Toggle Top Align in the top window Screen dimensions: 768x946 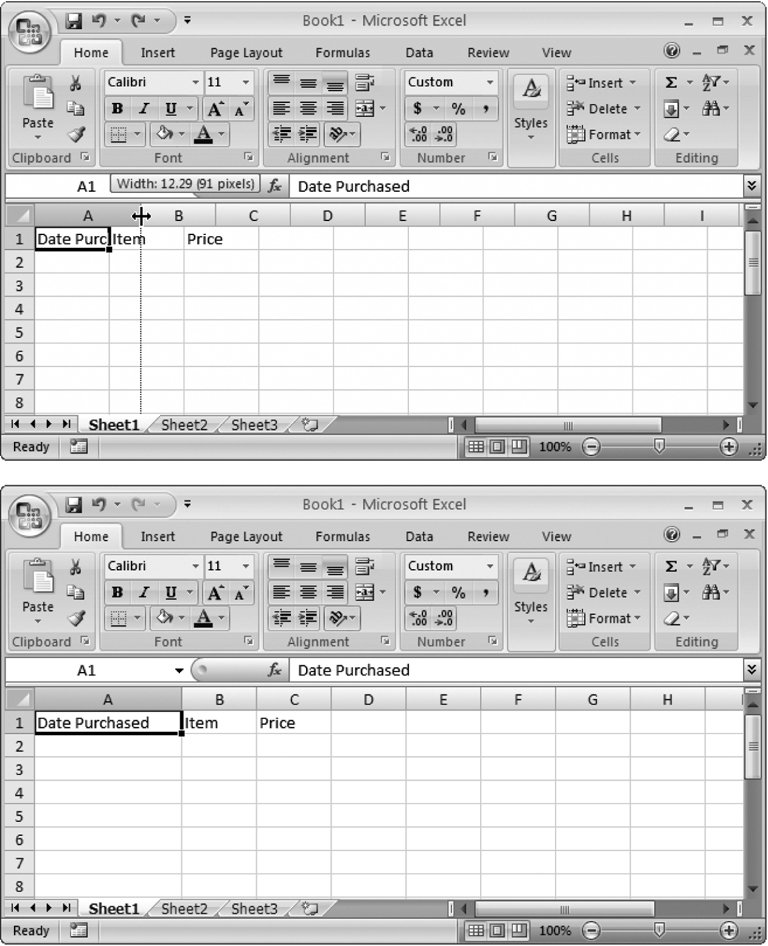click(x=281, y=82)
